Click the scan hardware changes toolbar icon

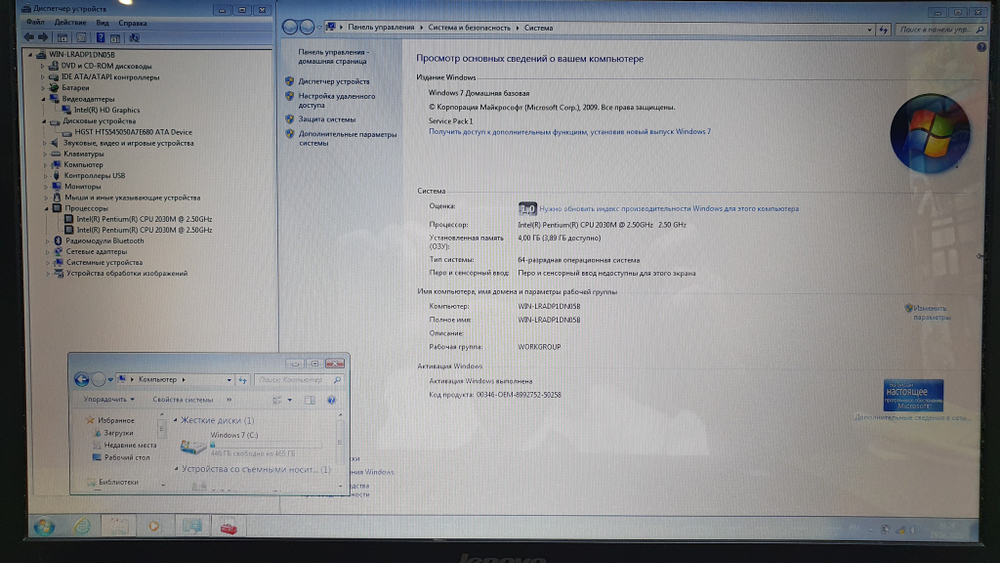pos(134,38)
